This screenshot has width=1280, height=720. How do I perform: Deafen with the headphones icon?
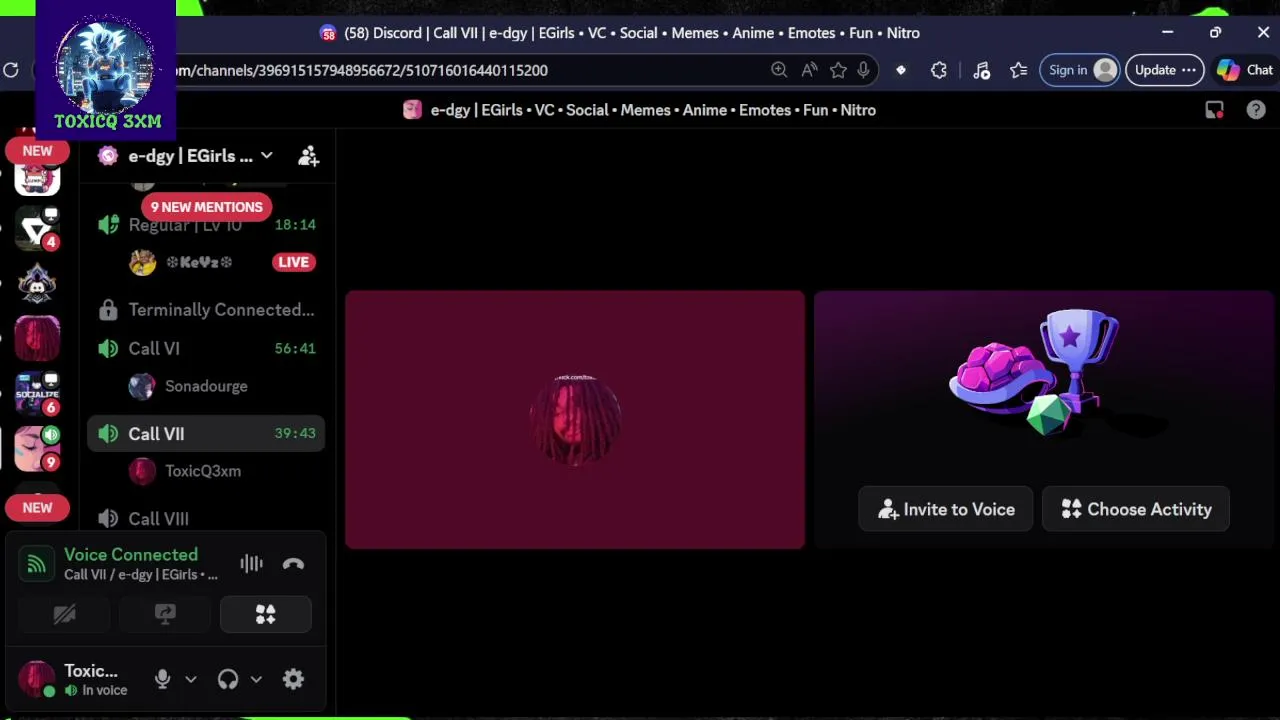point(228,679)
